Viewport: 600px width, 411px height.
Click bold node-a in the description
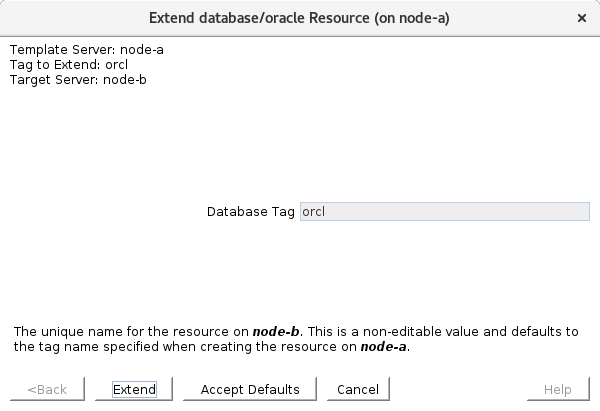tap(385, 347)
